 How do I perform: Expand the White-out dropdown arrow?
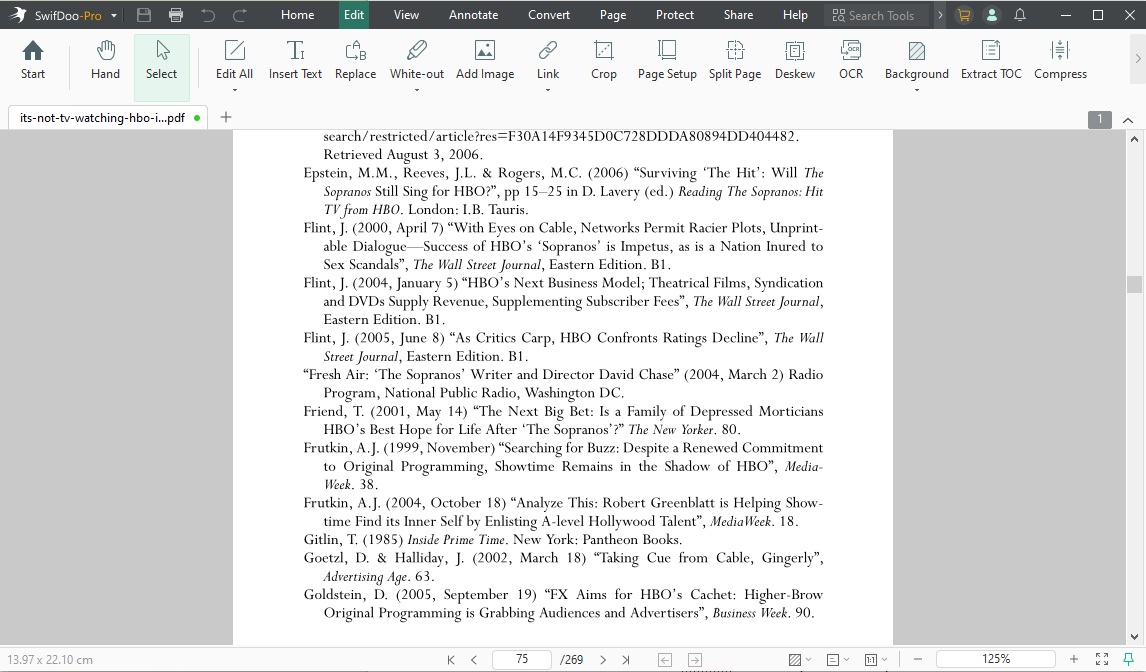417,90
